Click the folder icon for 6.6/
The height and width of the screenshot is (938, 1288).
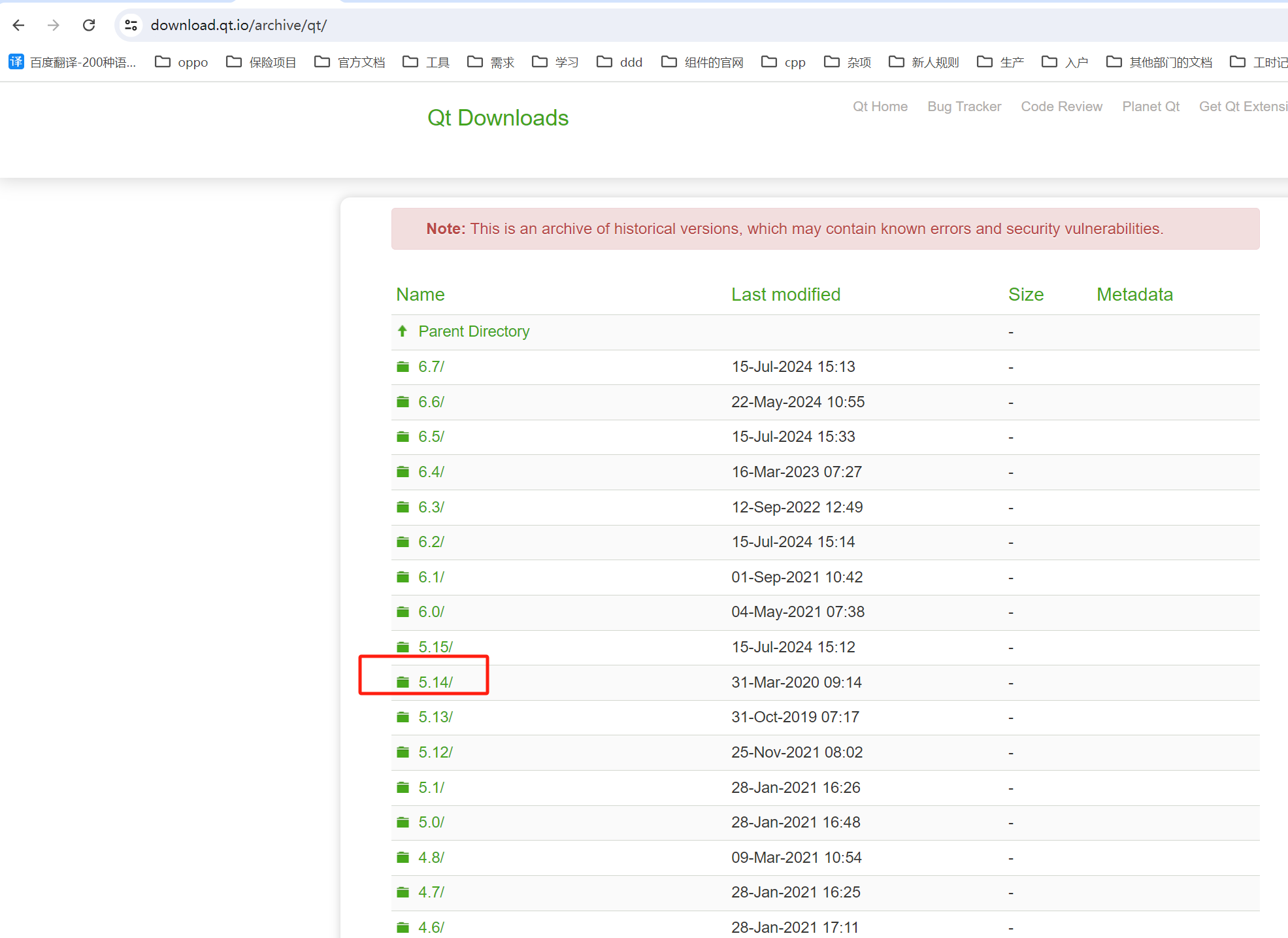tap(403, 402)
